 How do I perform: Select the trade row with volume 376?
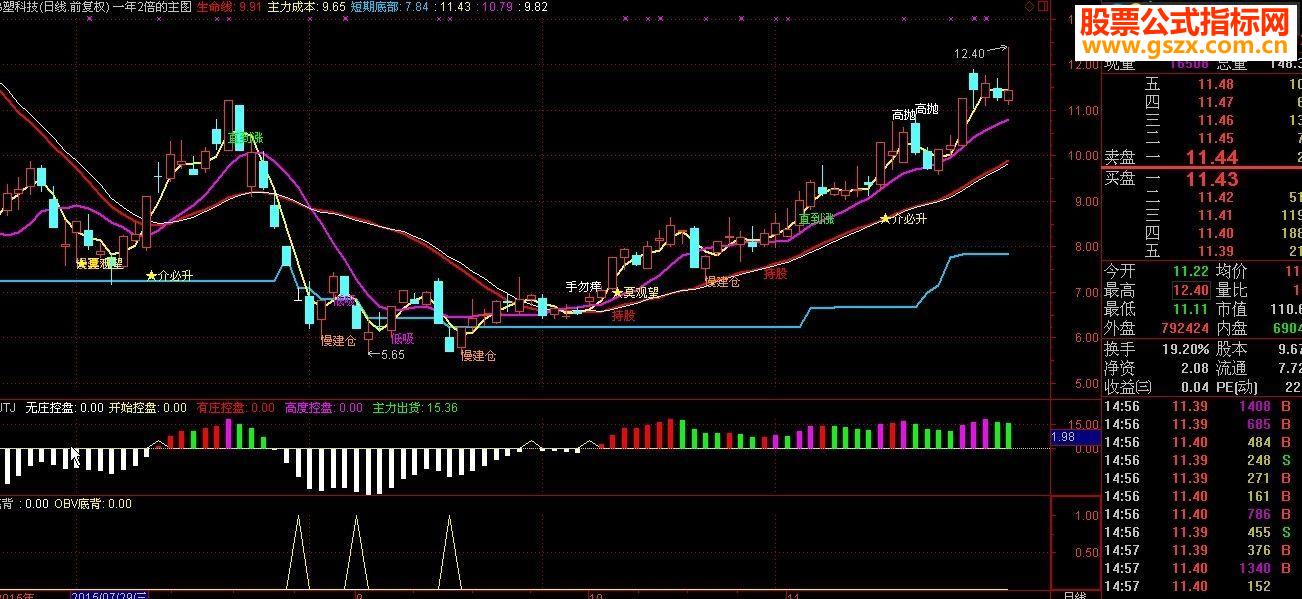(1202, 550)
